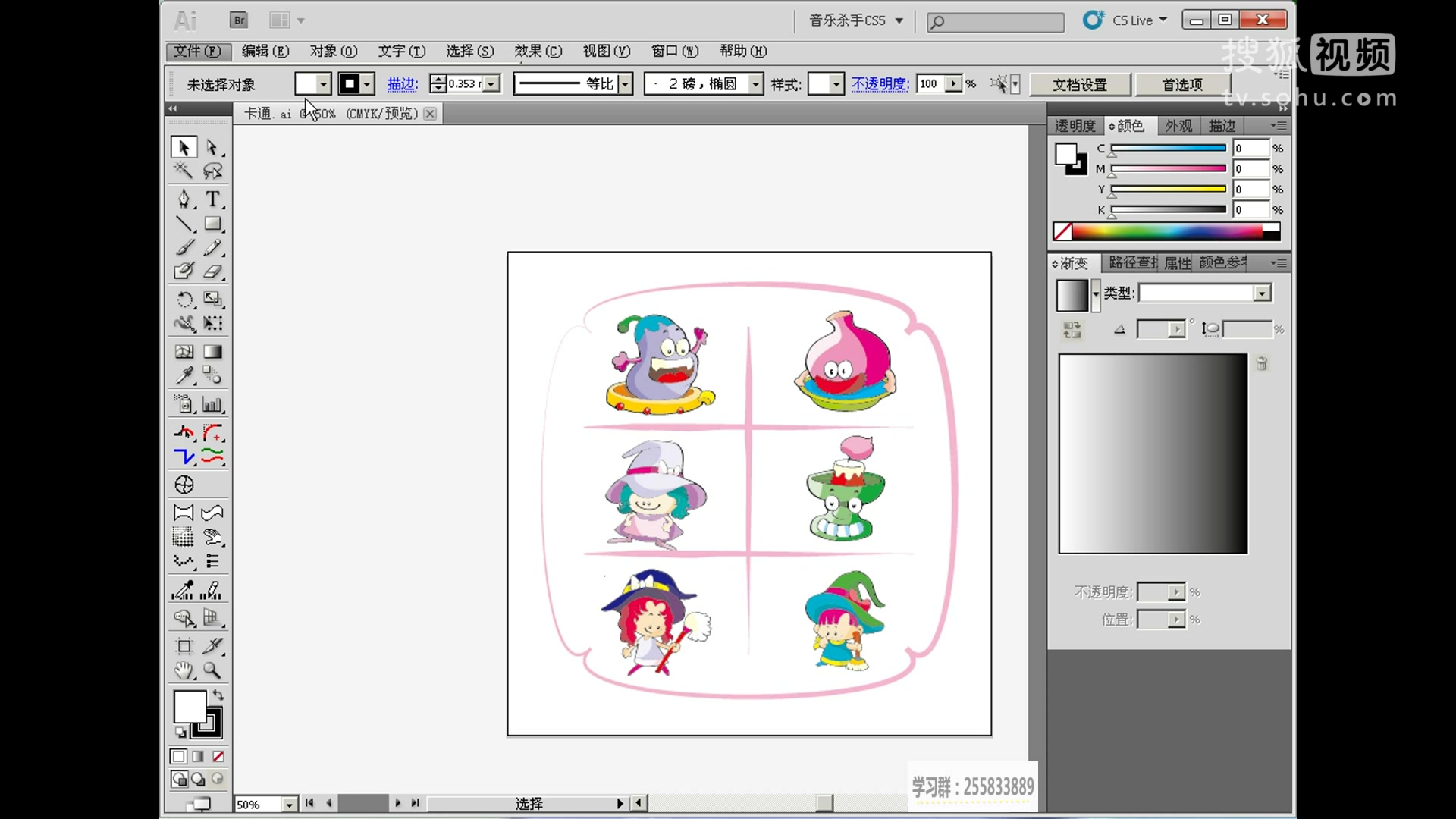The width and height of the screenshot is (1456, 819).
Task: Open workspace switcher 音乐杀手CS5
Action: tap(856, 20)
